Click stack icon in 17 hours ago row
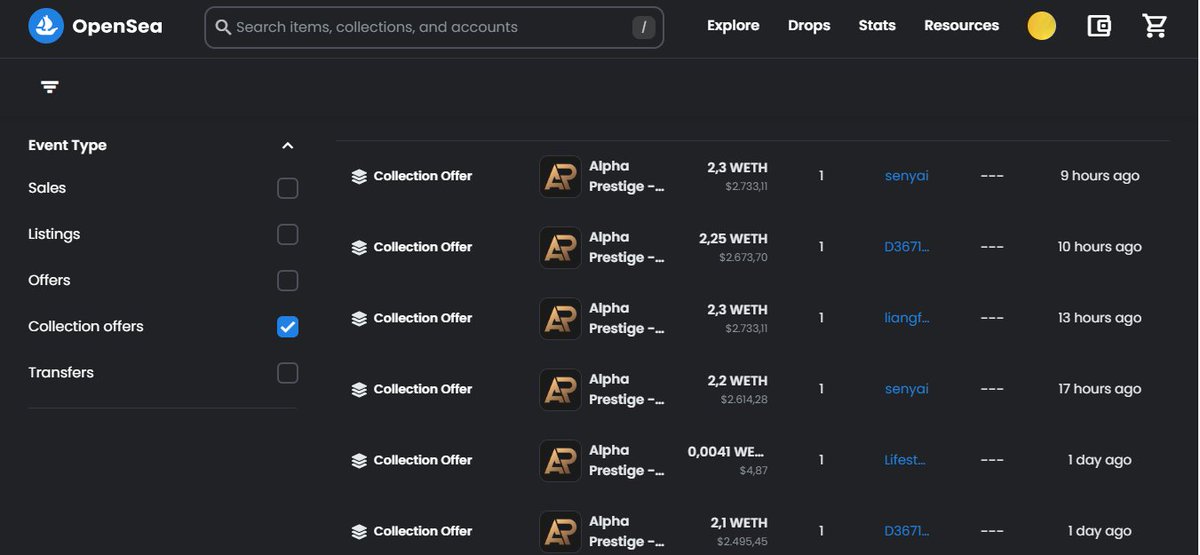 click(359, 389)
